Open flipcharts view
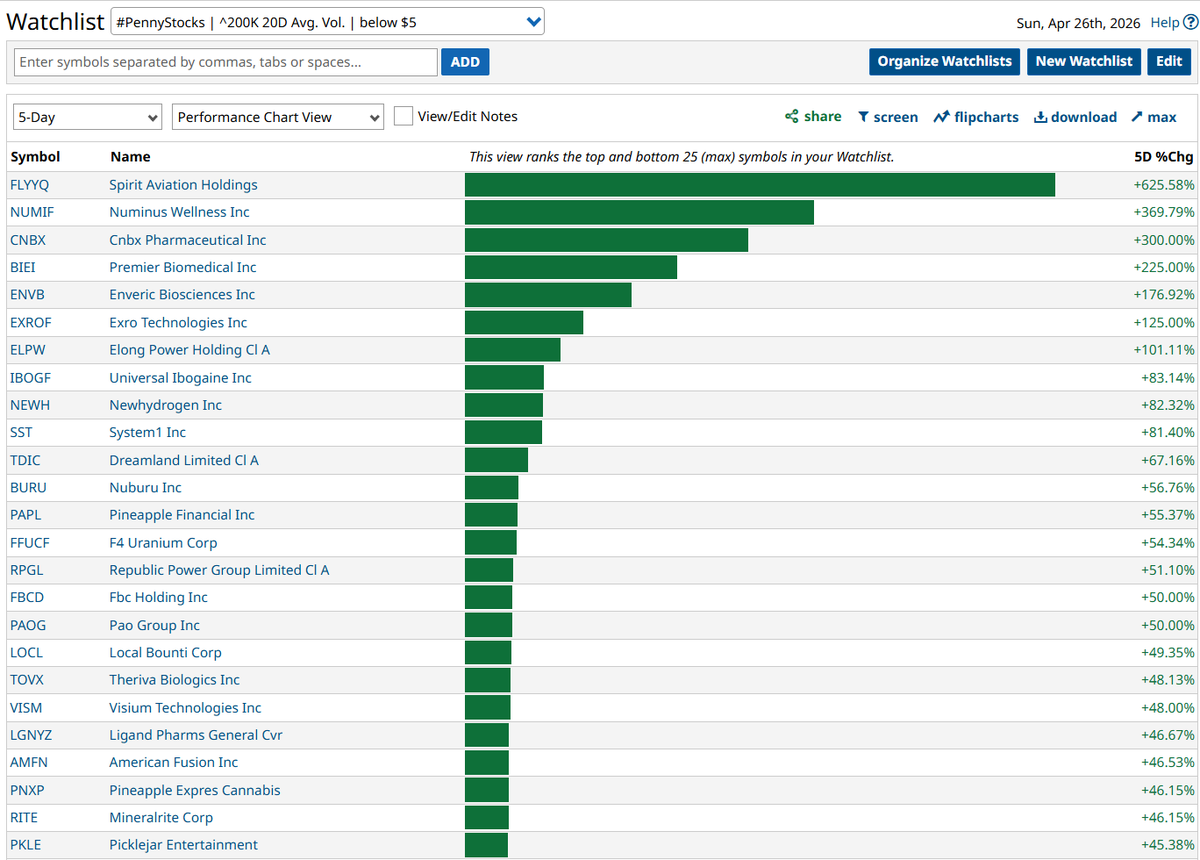Image resolution: width=1200 pixels, height=860 pixels. 976,117
